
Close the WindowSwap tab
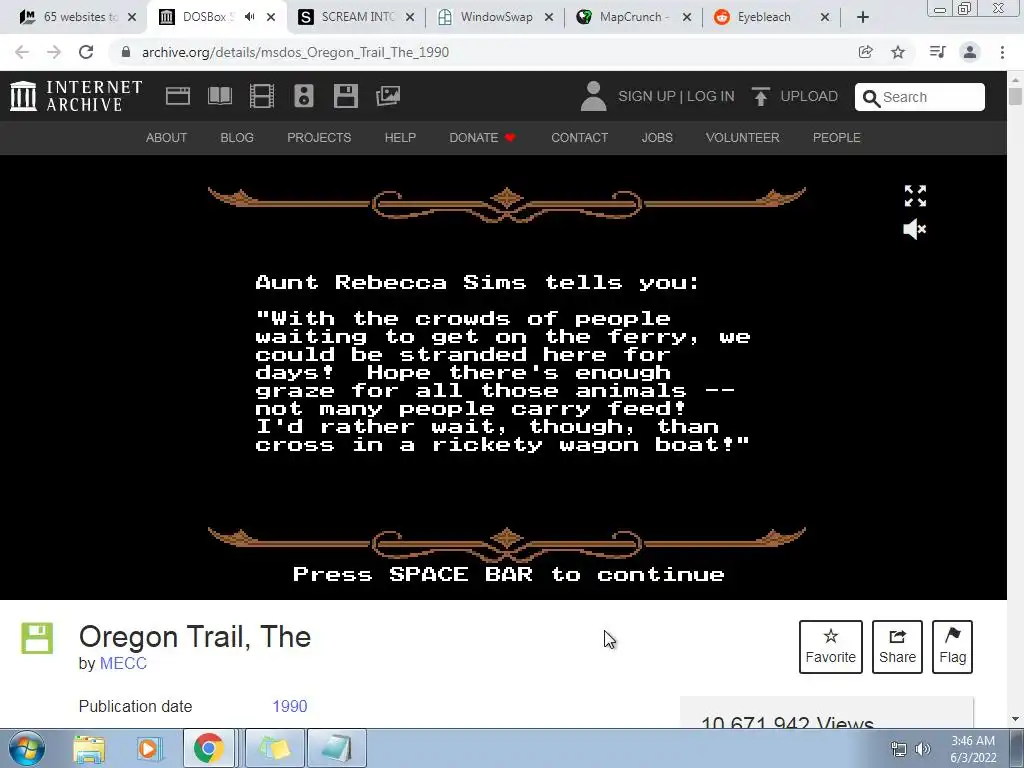coord(549,17)
